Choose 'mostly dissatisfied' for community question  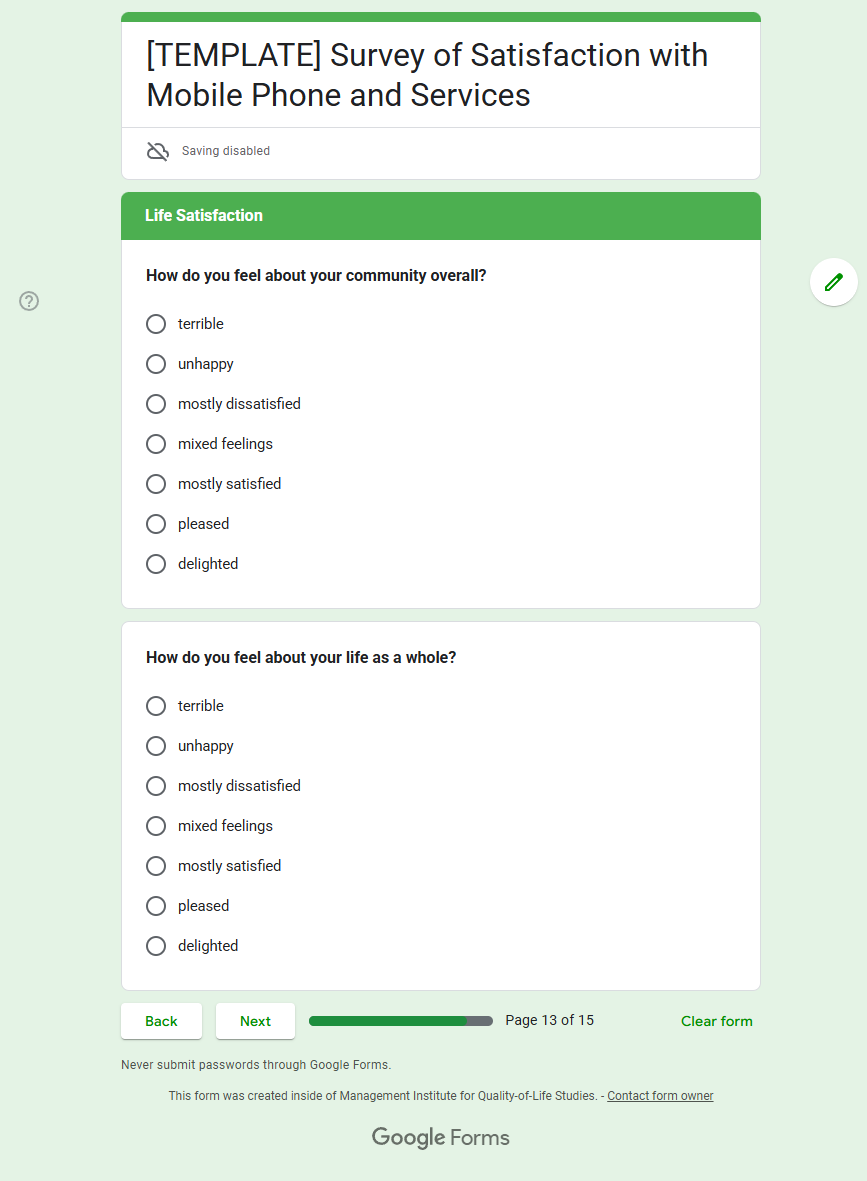tap(156, 404)
